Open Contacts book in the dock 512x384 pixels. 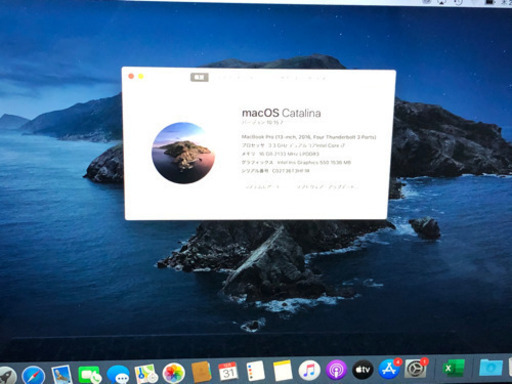click(201, 372)
